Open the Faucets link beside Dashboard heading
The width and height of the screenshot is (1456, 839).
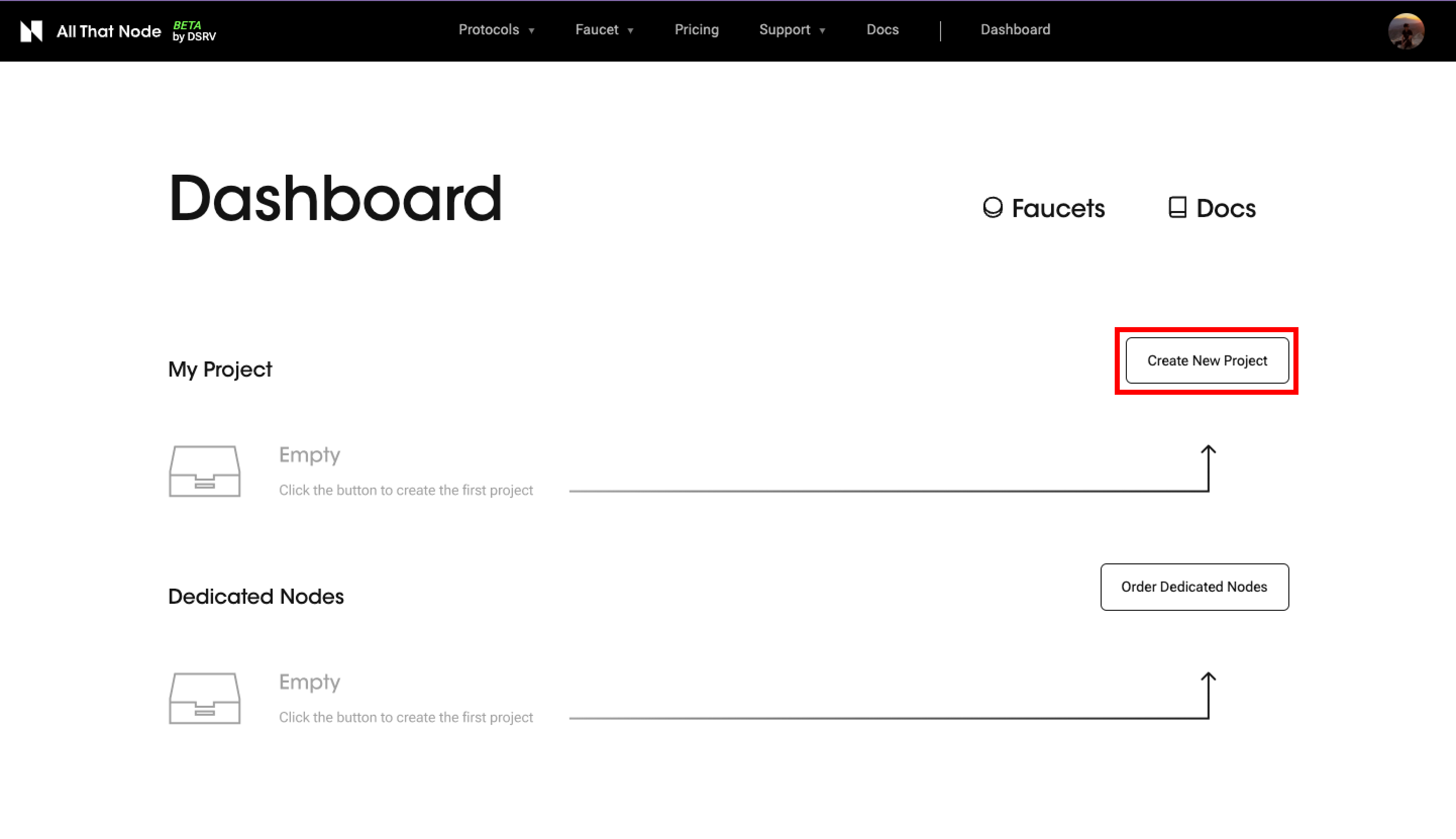pos(1044,208)
